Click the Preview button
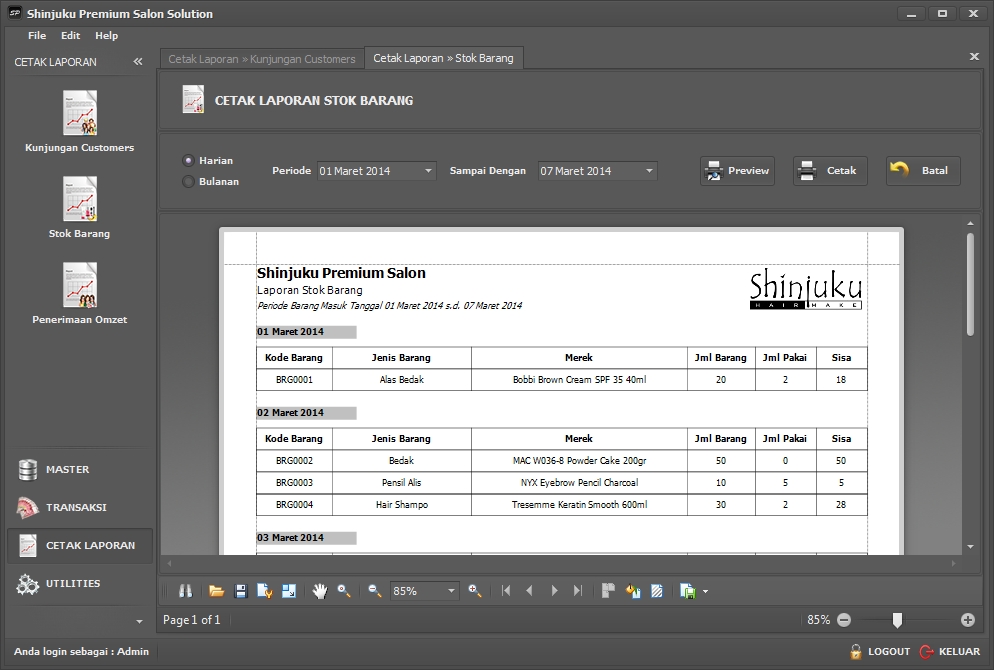 [738, 171]
